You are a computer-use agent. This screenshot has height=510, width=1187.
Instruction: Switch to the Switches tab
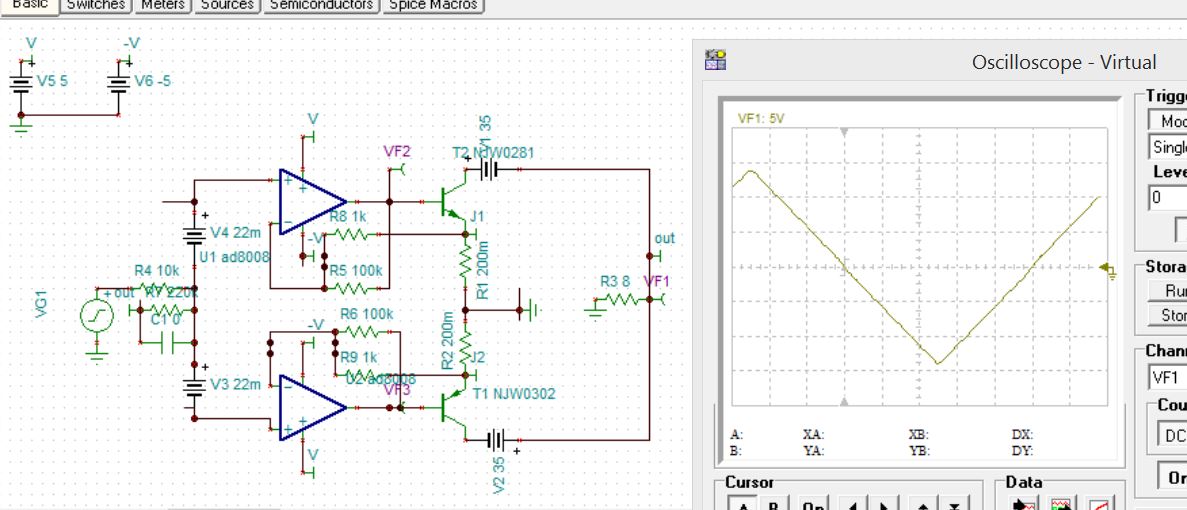[96, 5]
